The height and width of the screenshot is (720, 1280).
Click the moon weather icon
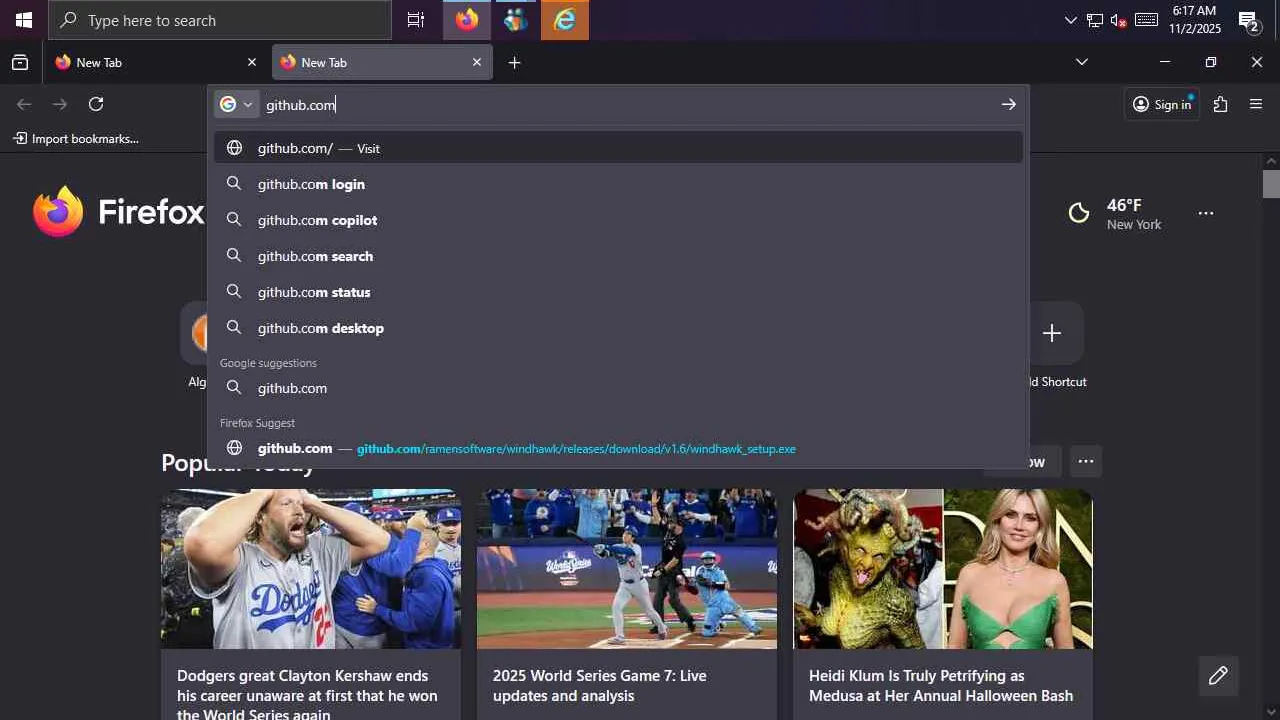click(1079, 213)
